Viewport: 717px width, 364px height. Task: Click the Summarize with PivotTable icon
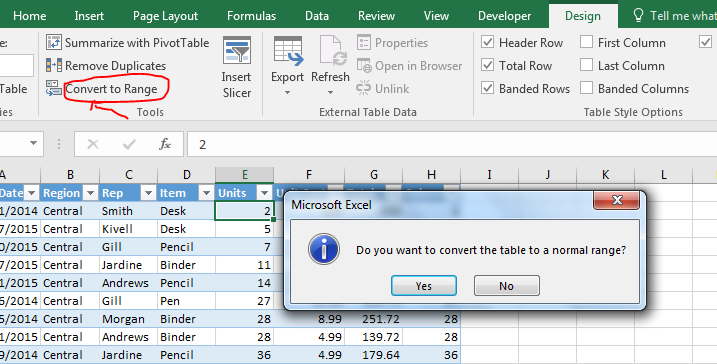(x=54, y=42)
